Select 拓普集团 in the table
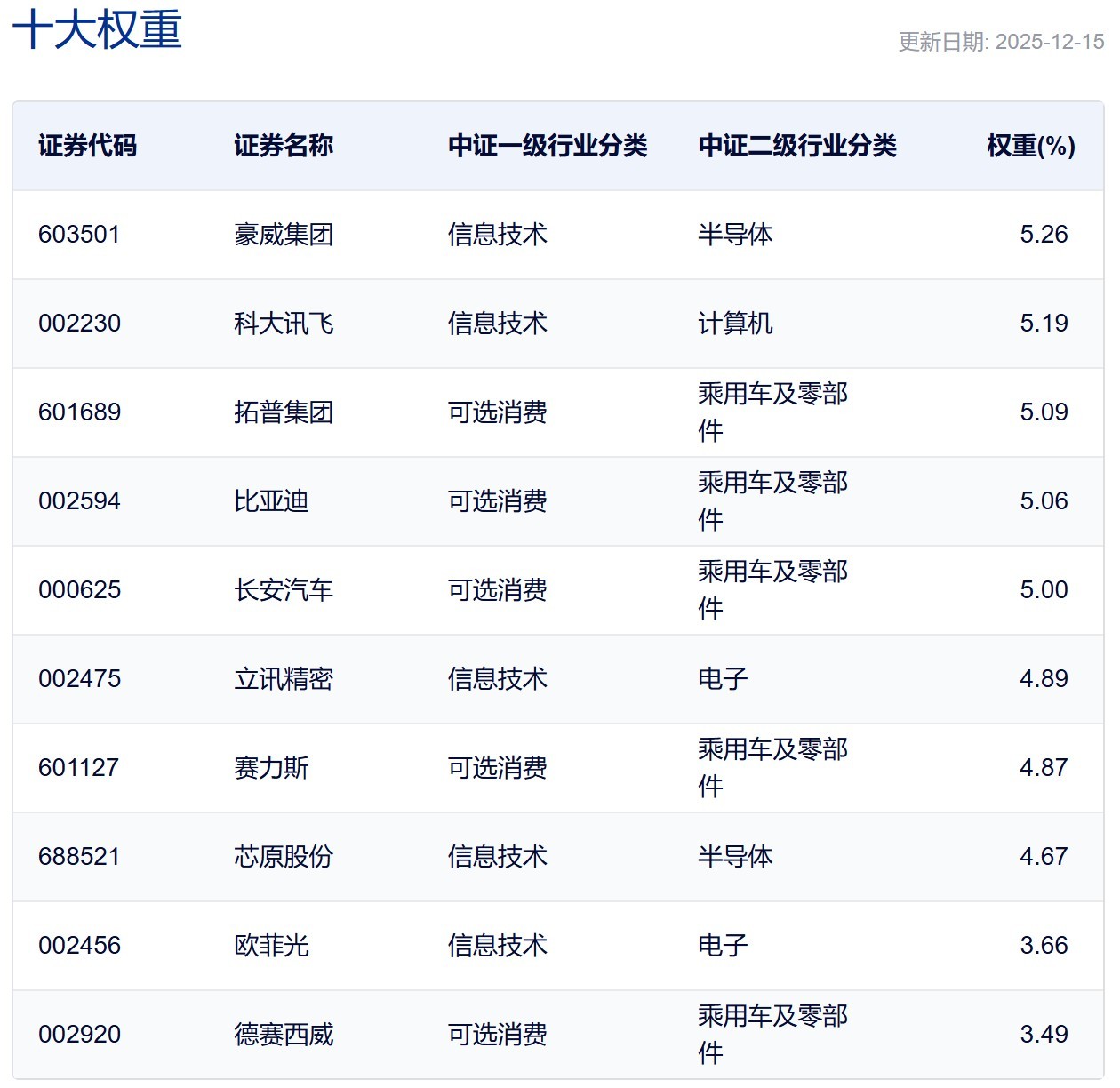Screen dimensions: 1120x1088 pyautogui.click(x=284, y=412)
